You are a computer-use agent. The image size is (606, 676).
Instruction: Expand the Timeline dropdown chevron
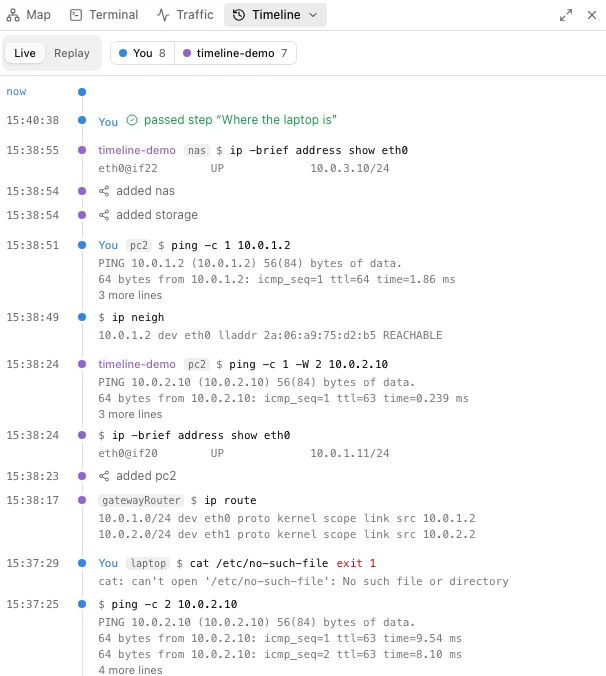[x=313, y=15]
